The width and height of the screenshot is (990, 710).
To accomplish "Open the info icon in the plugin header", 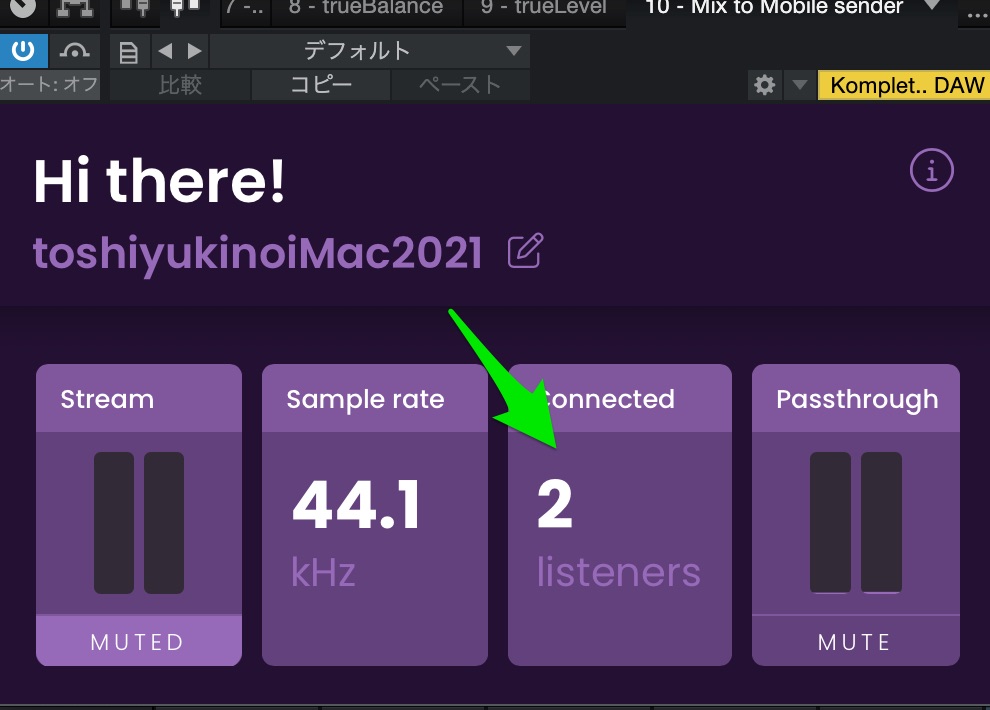I will 931,171.
